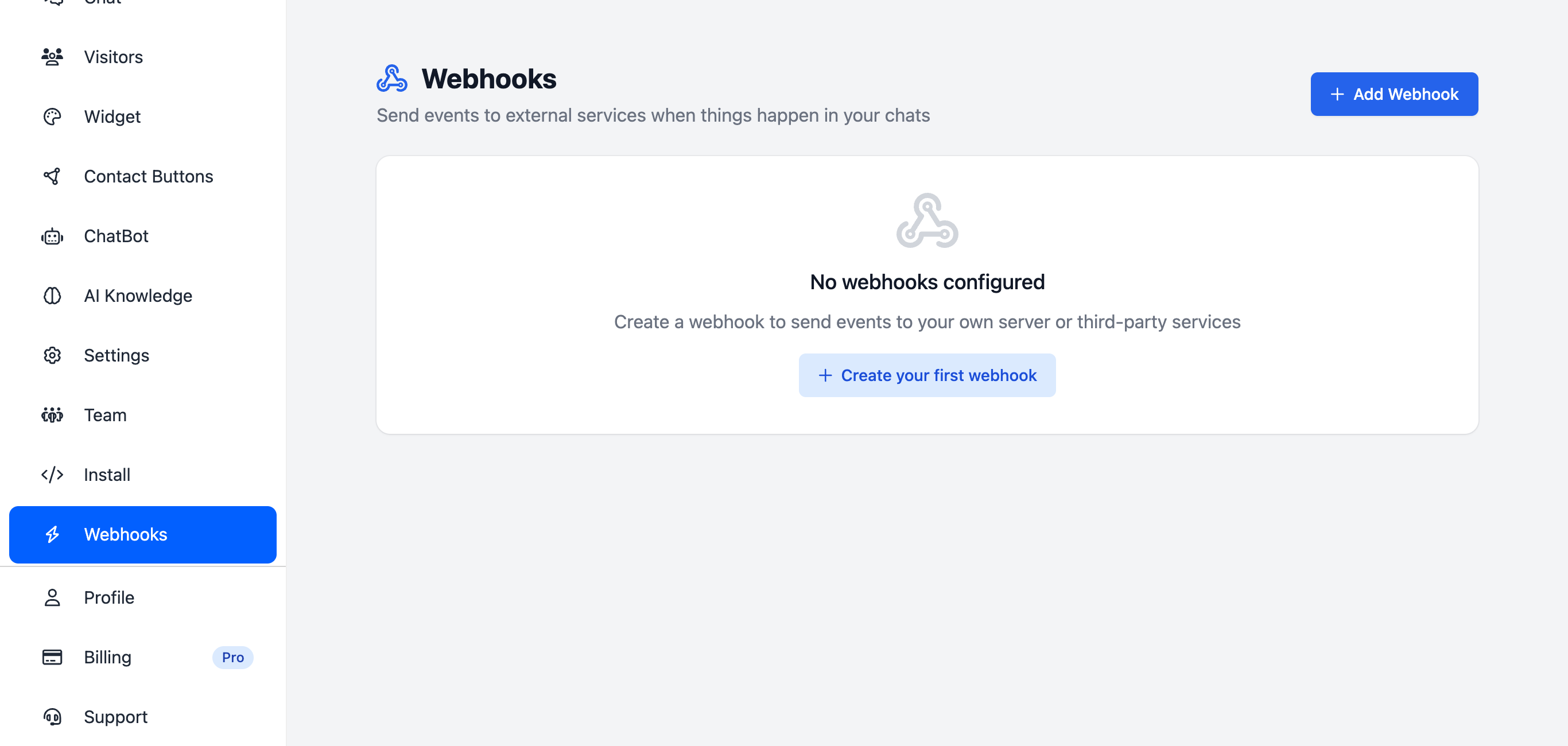Click the AI Knowledge brain icon
The width and height of the screenshot is (1568, 746).
coord(52,296)
